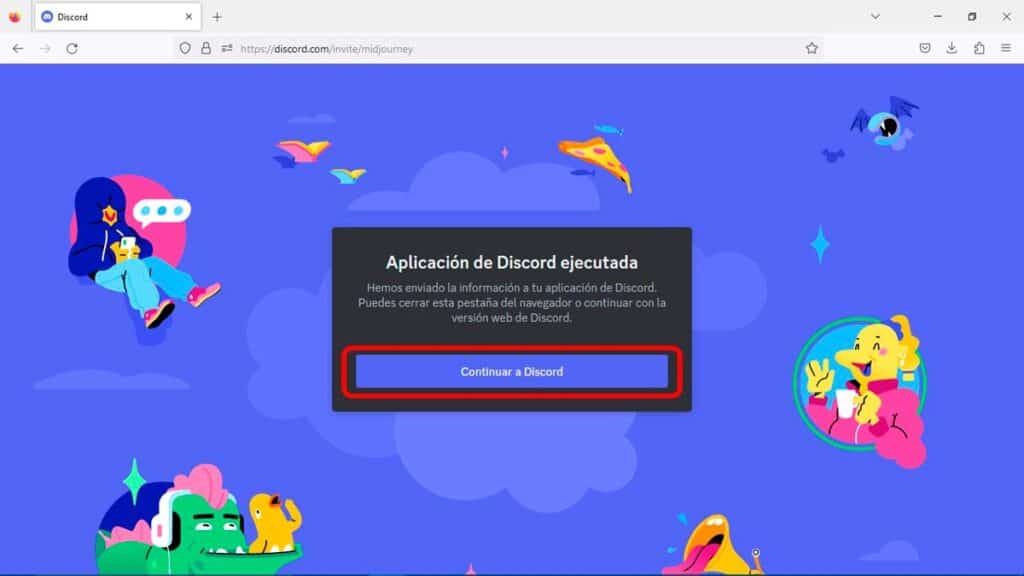Restore down the Firefox window

(x=972, y=16)
